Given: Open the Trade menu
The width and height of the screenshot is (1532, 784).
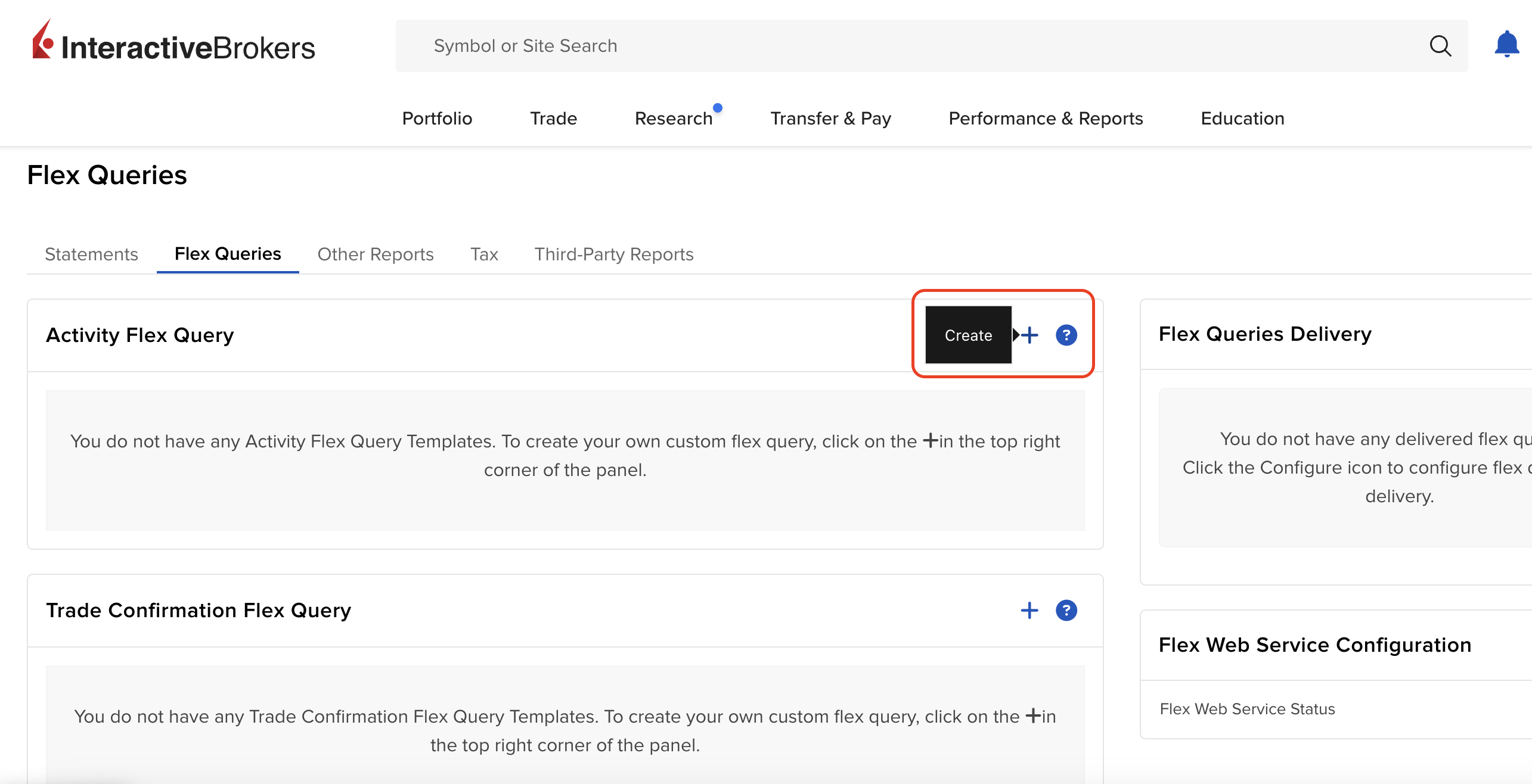Looking at the screenshot, I should [x=553, y=118].
